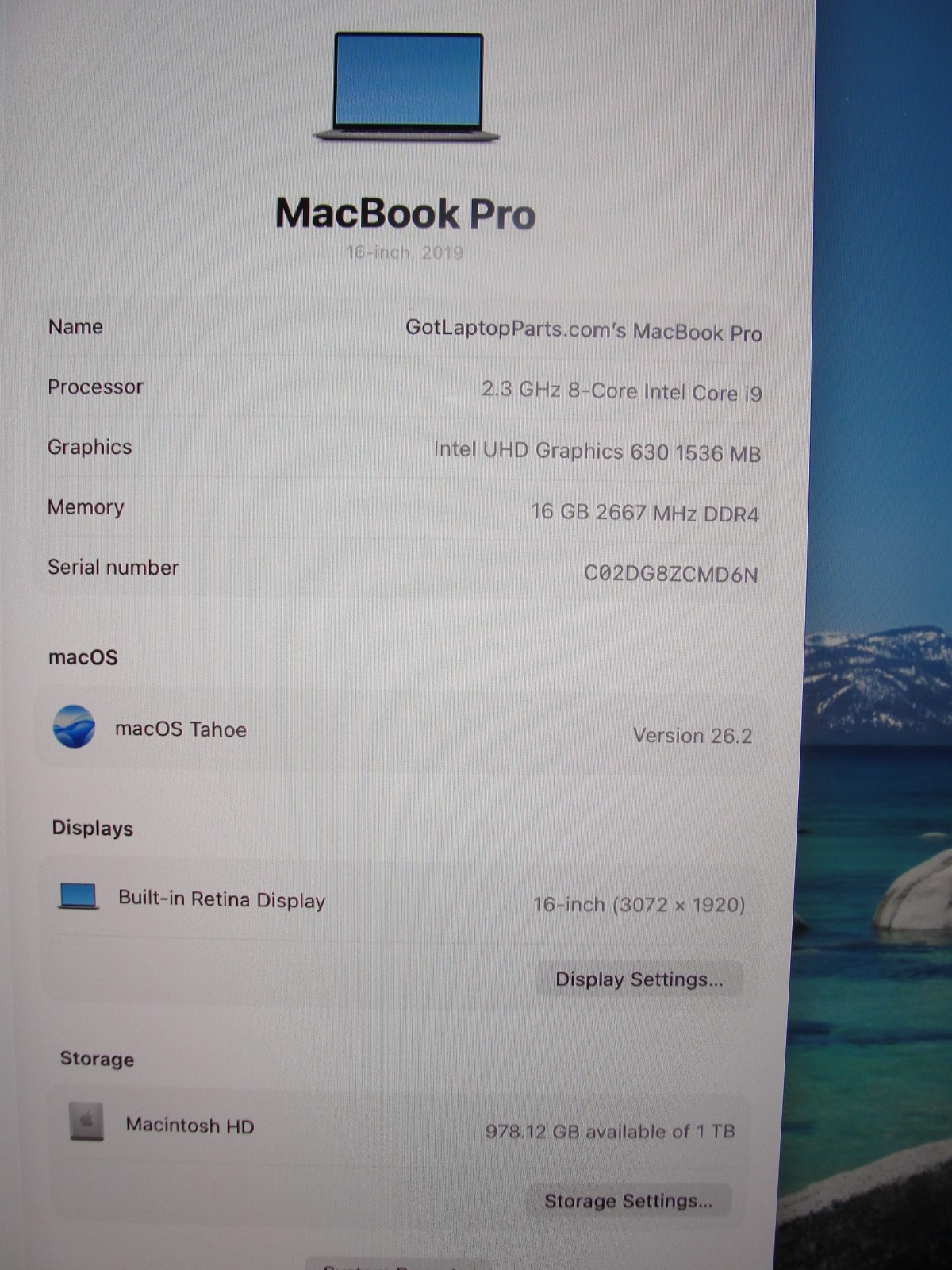
Task: Click the Graphics label
Action: click(x=90, y=447)
